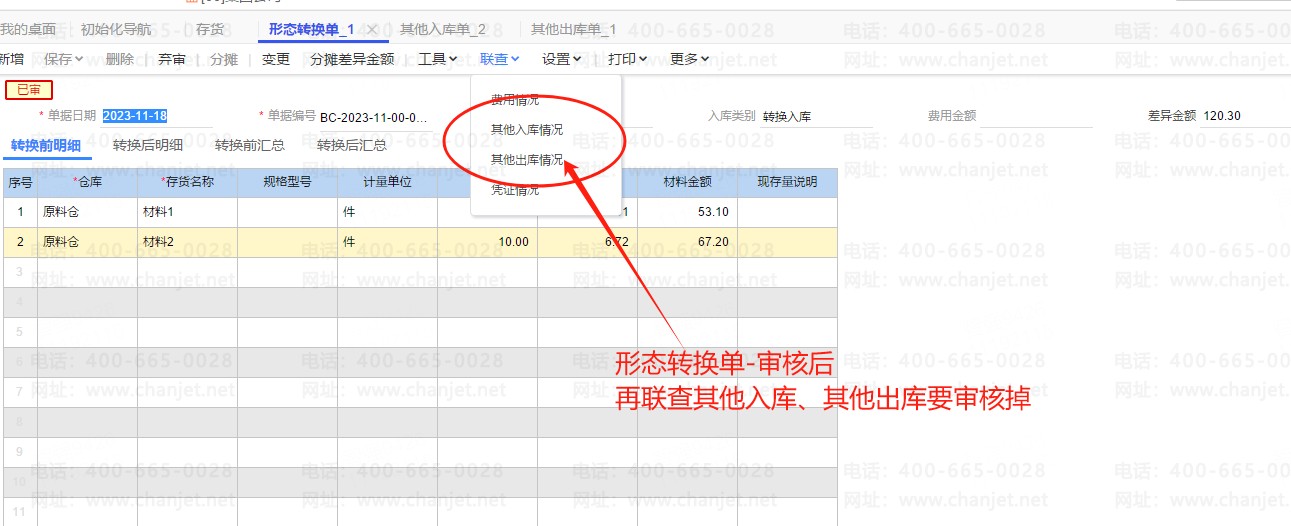The height and width of the screenshot is (526, 1291).
Task: Click the 存货名称 column header
Action: click(x=188, y=183)
